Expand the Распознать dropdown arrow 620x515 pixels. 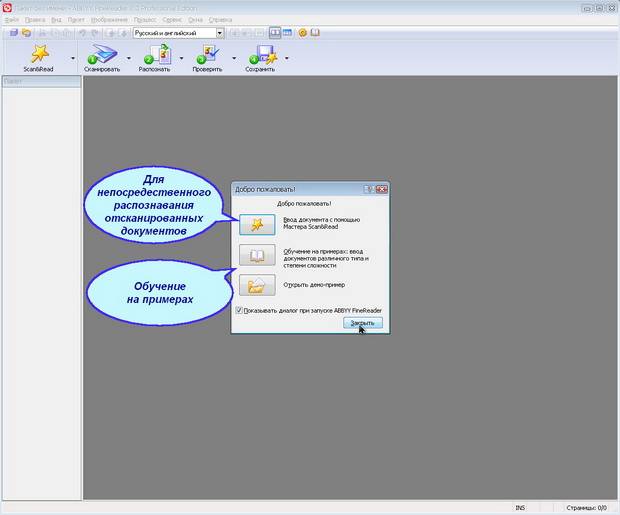click(181, 58)
